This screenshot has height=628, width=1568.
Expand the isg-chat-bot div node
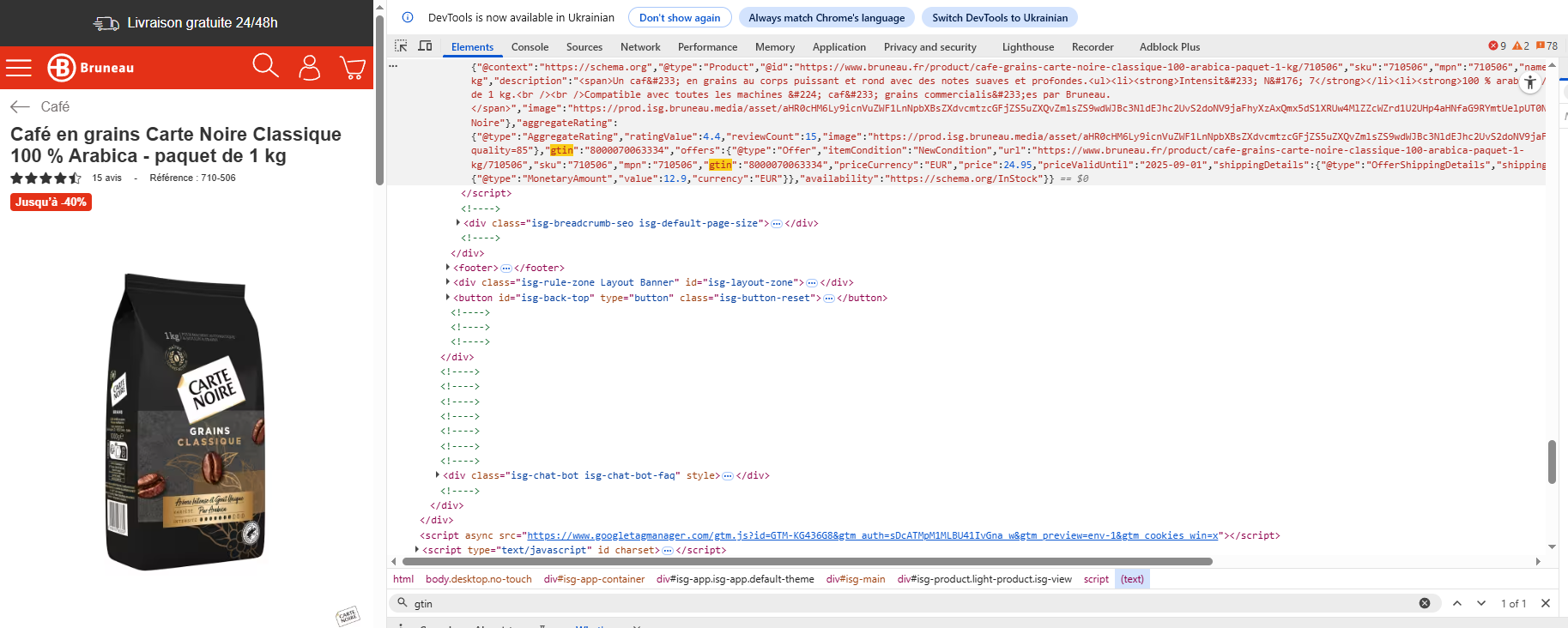438,475
